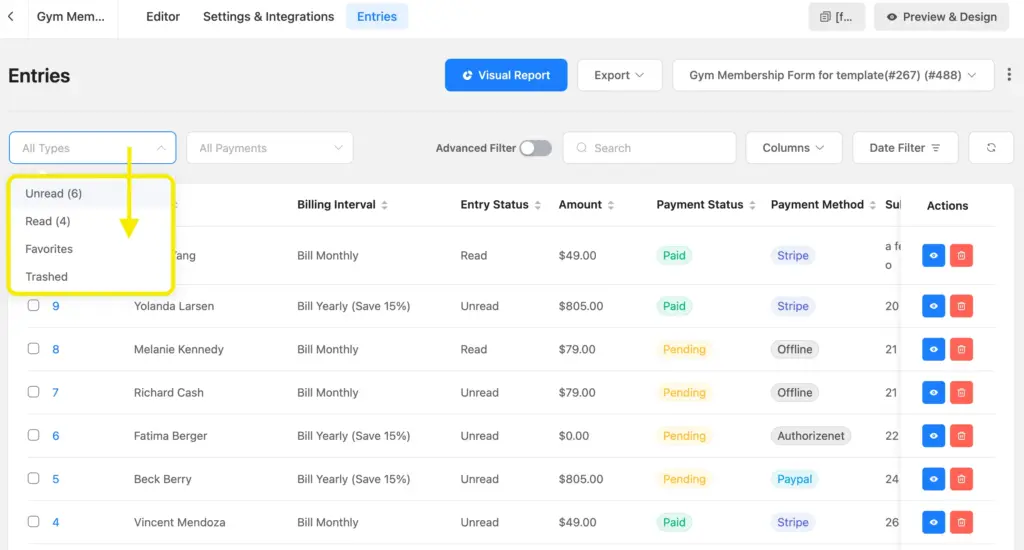Open the All Payments dropdown

[270, 148]
